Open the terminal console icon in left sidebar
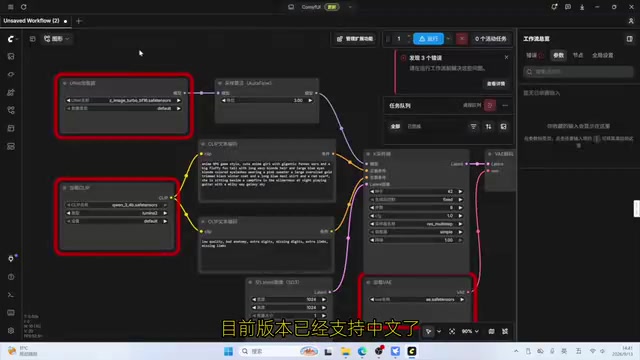Image resolution: width=640 pixels, height=360 pixels. click(x=11, y=295)
